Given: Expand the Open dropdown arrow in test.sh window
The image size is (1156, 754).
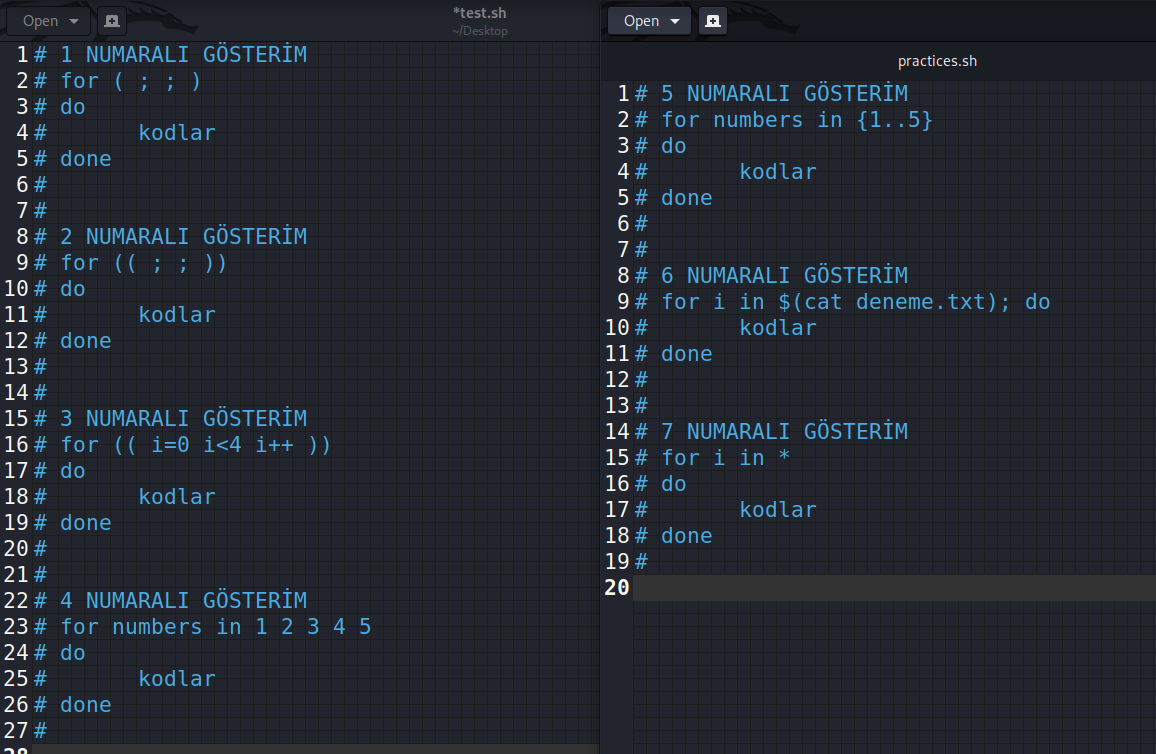Looking at the screenshot, I should click(74, 21).
